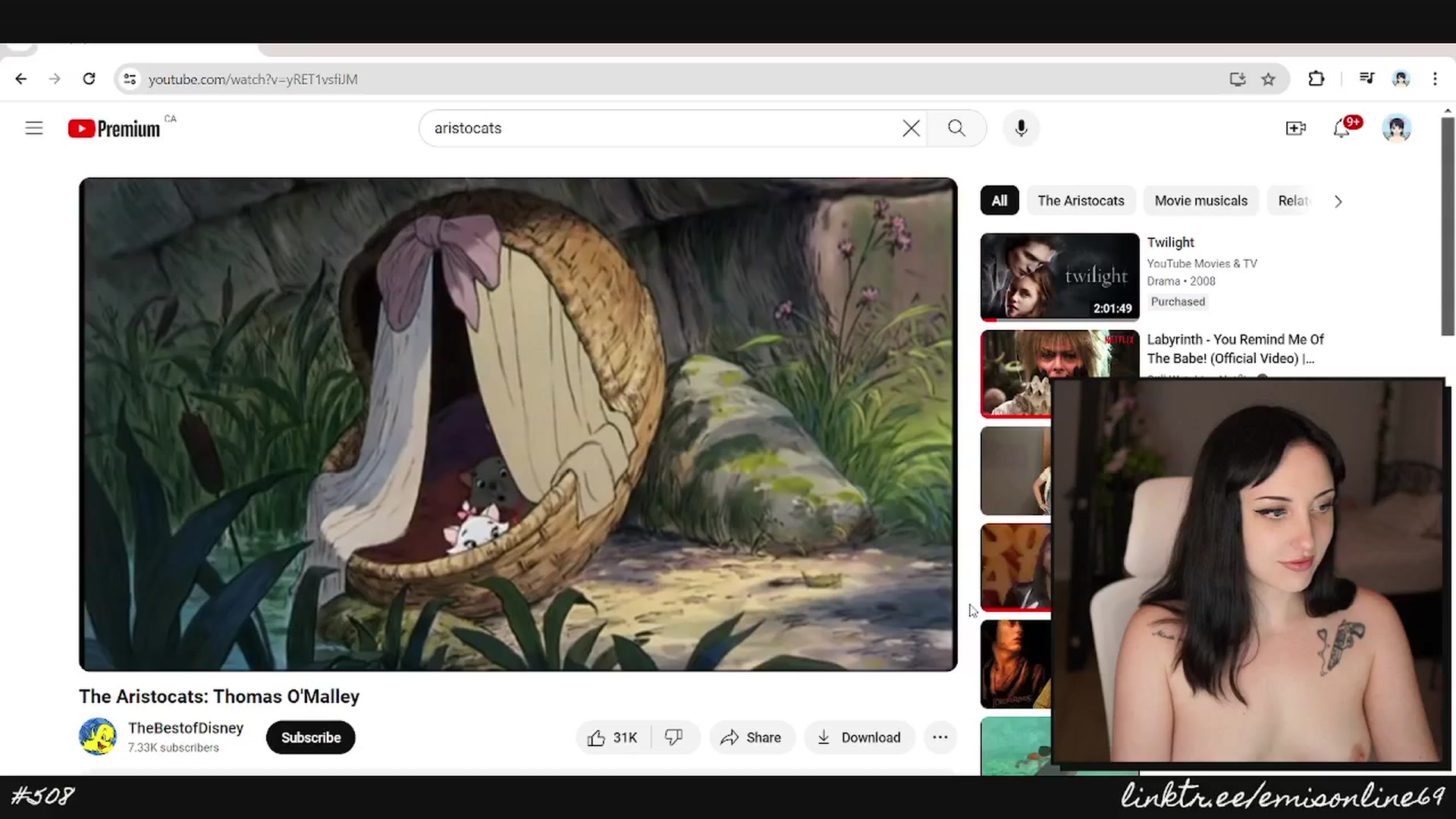Viewport: 1456px width, 819px height.
Task: Reload the YouTube page
Action: [x=89, y=79]
